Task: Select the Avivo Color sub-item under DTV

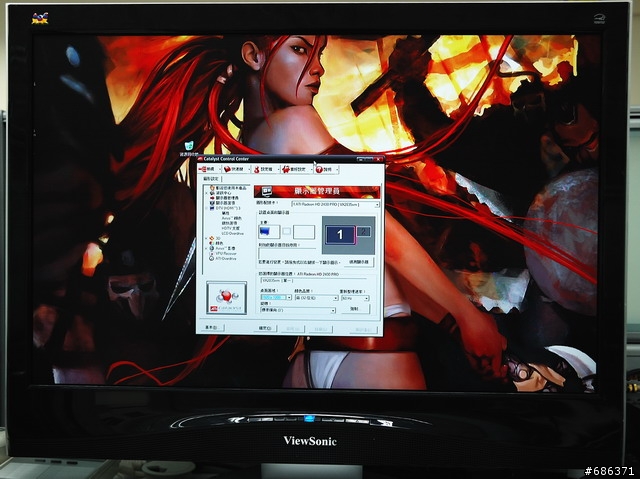Action: [231, 218]
